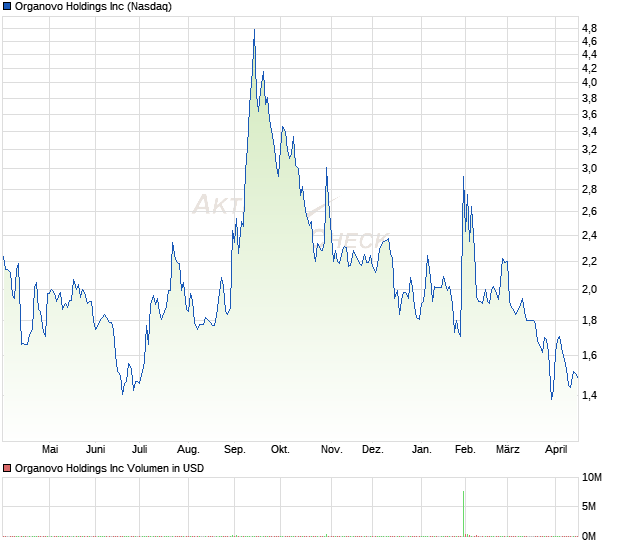Click the 'Organovo Holdings Inc (Nasdaq)' chart title
The height and width of the screenshot is (546, 620).
pos(93,6)
